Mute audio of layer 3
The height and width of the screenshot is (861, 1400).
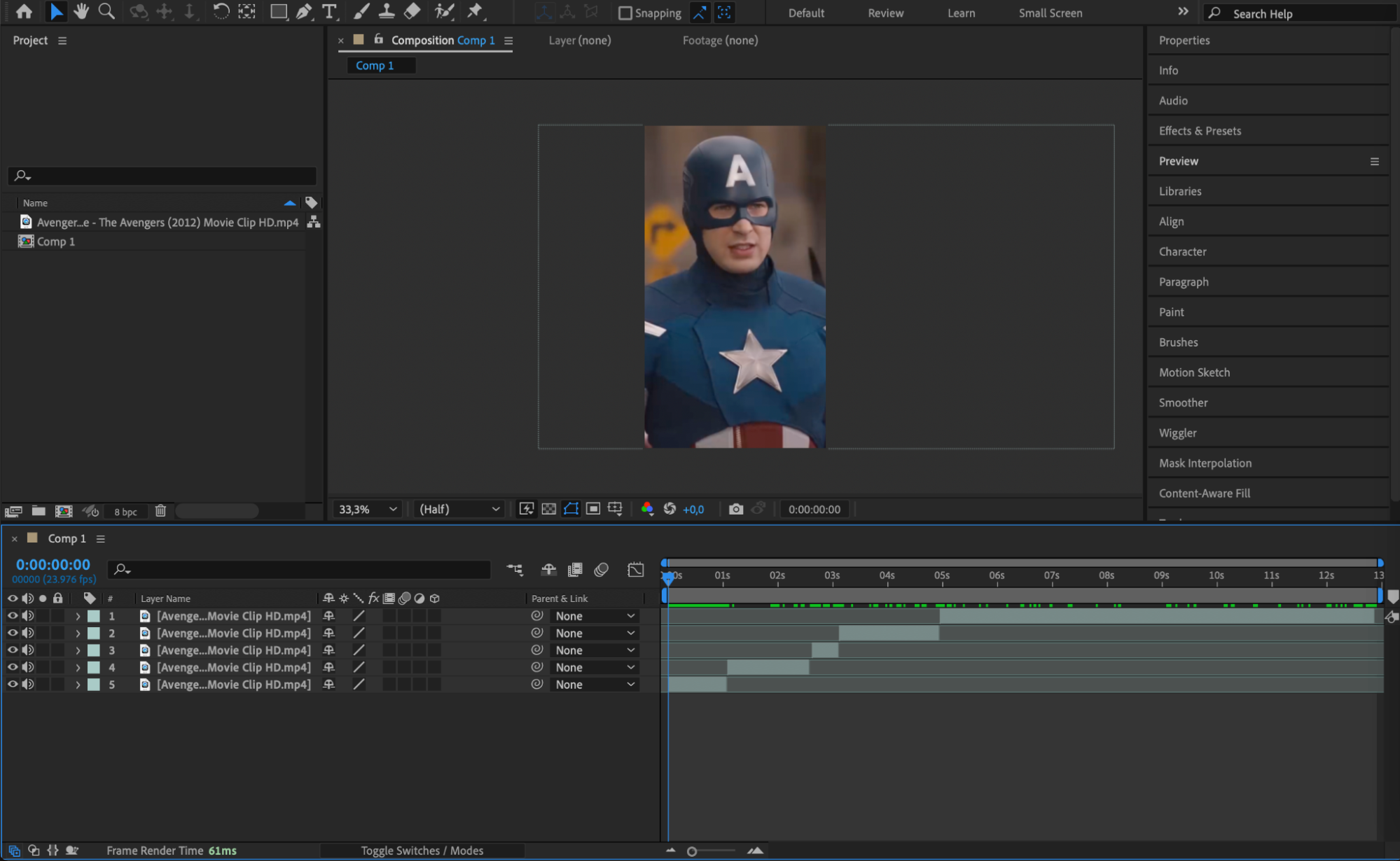pos(27,650)
